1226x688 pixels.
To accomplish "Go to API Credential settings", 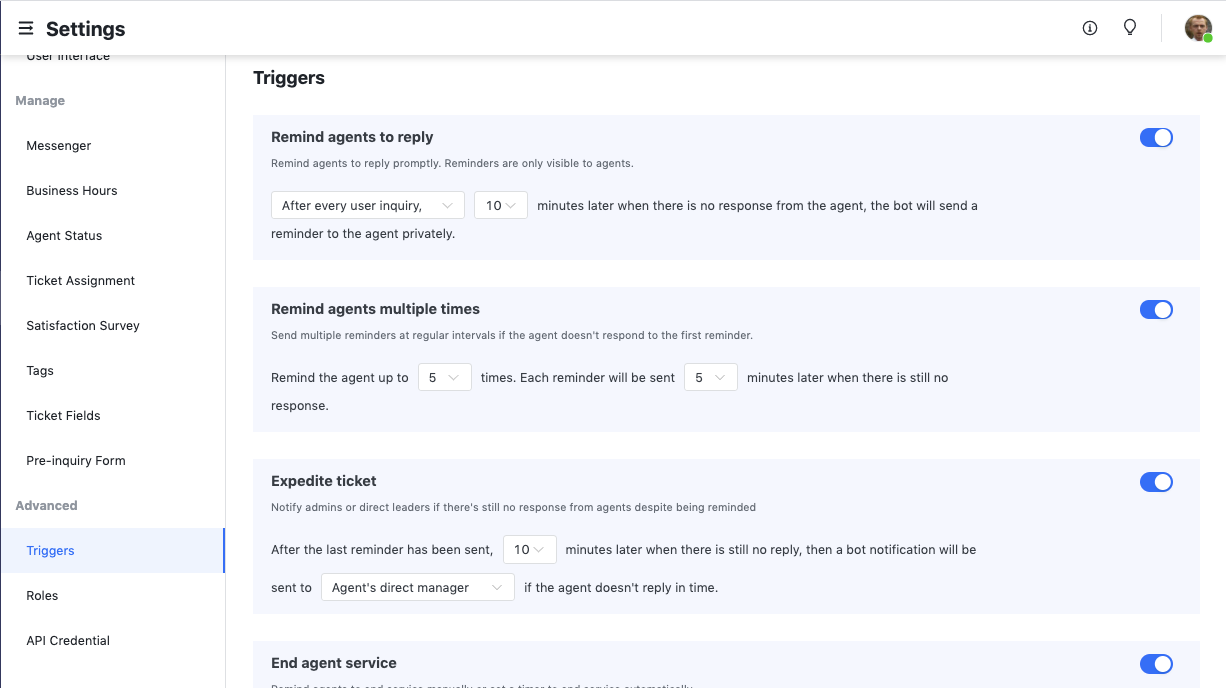I will pos(67,640).
